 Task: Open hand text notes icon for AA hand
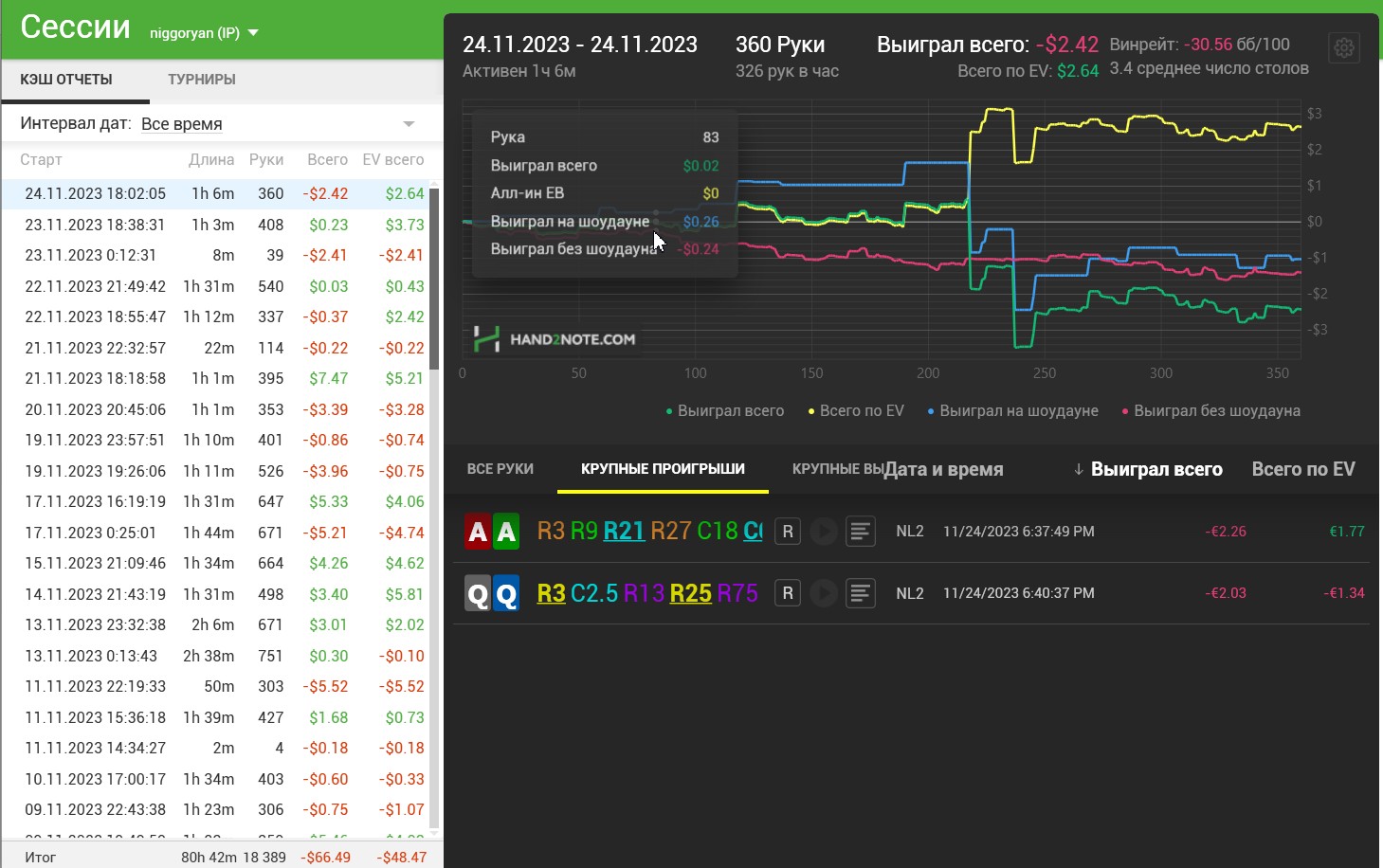(x=860, y=532)
